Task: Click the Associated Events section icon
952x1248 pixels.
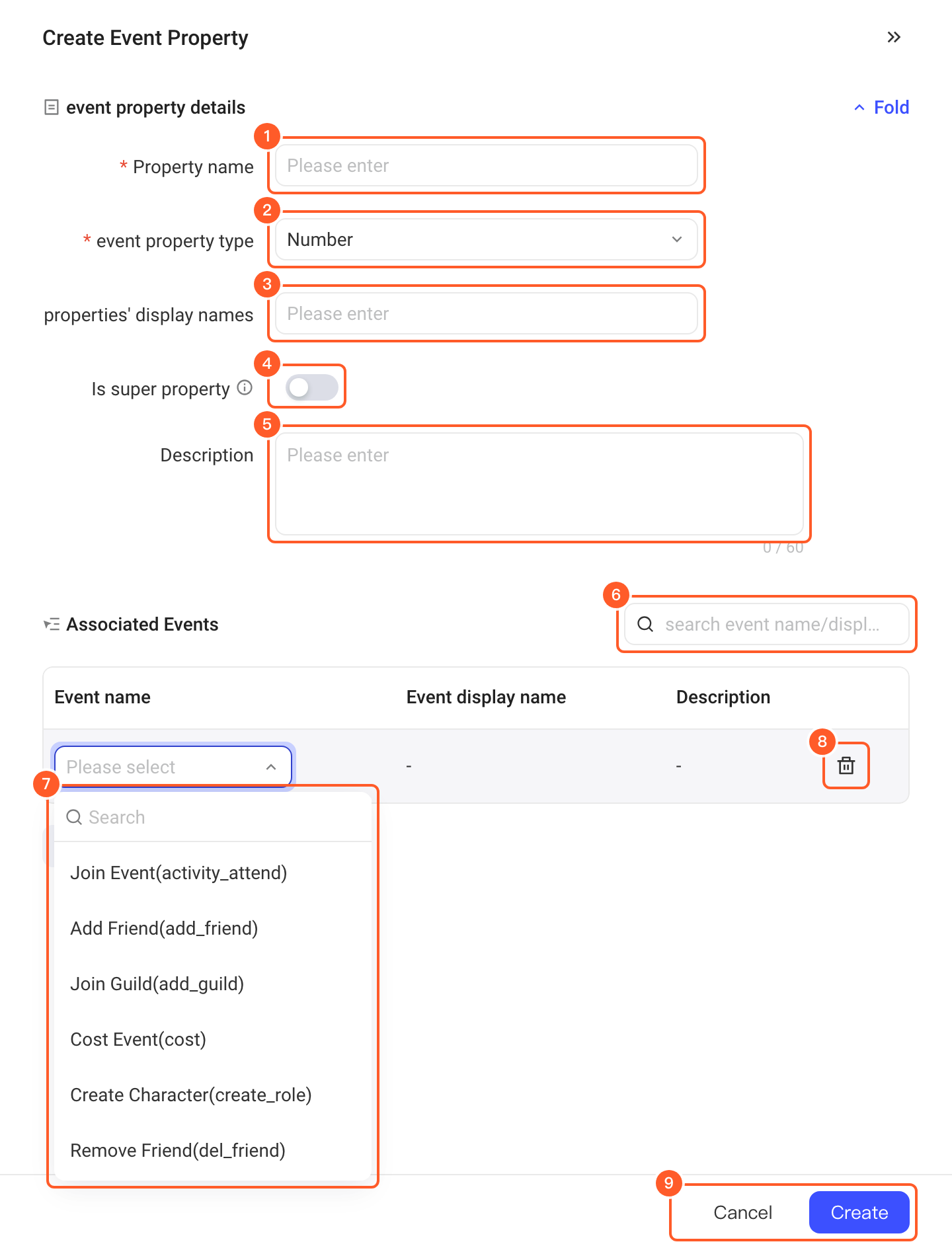Action: pos(52,624)
